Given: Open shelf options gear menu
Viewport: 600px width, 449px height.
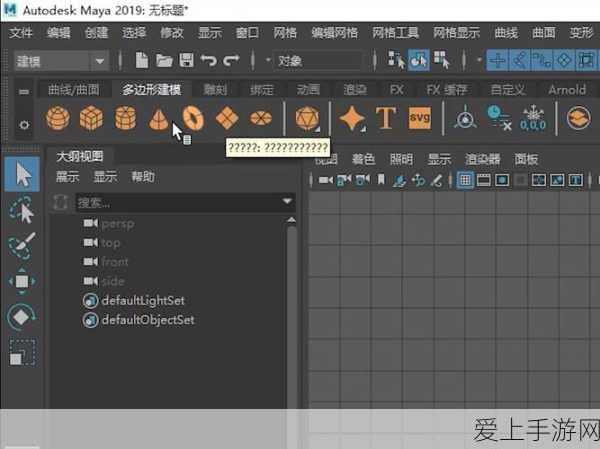Looking at the screenshot, I should coord(24,125).
